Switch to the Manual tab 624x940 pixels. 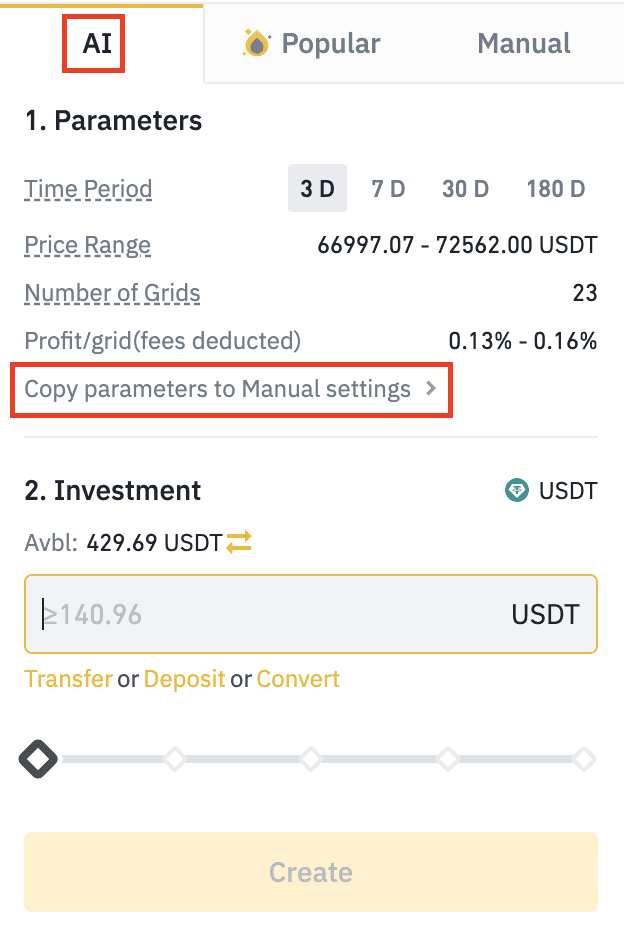coord(524,44)
